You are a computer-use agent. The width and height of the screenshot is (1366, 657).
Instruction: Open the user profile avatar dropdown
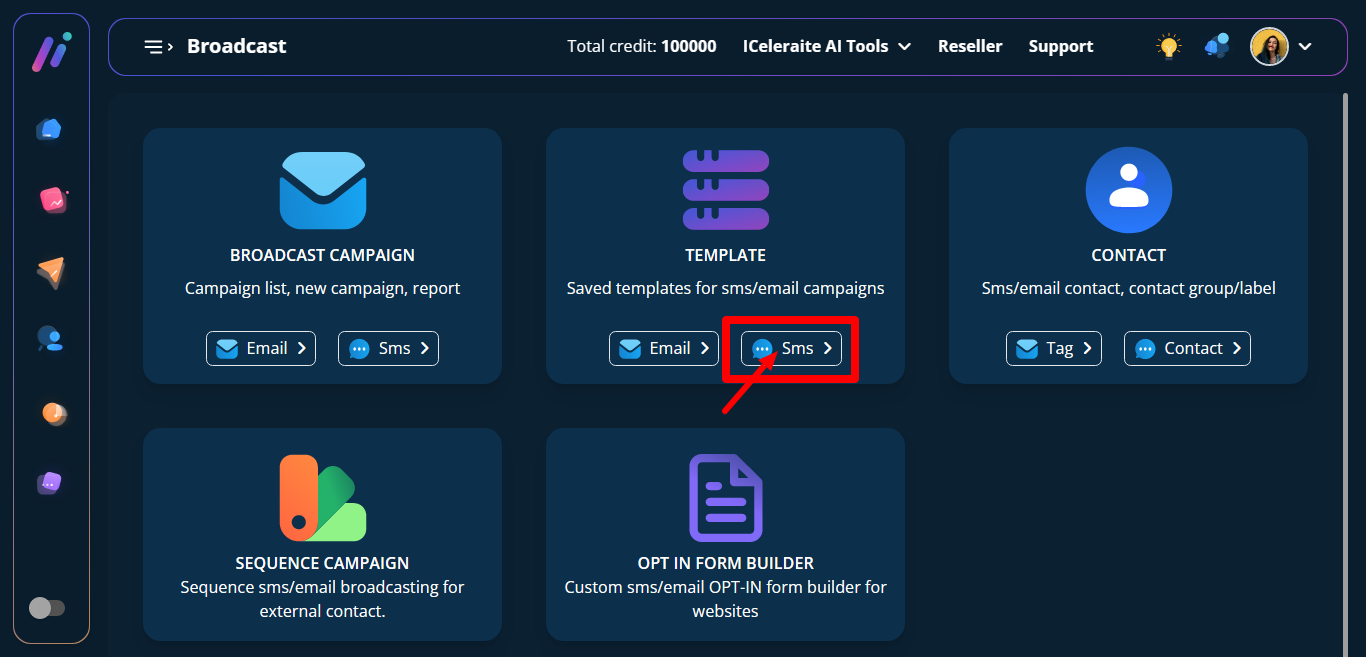tap(1281, 46)
